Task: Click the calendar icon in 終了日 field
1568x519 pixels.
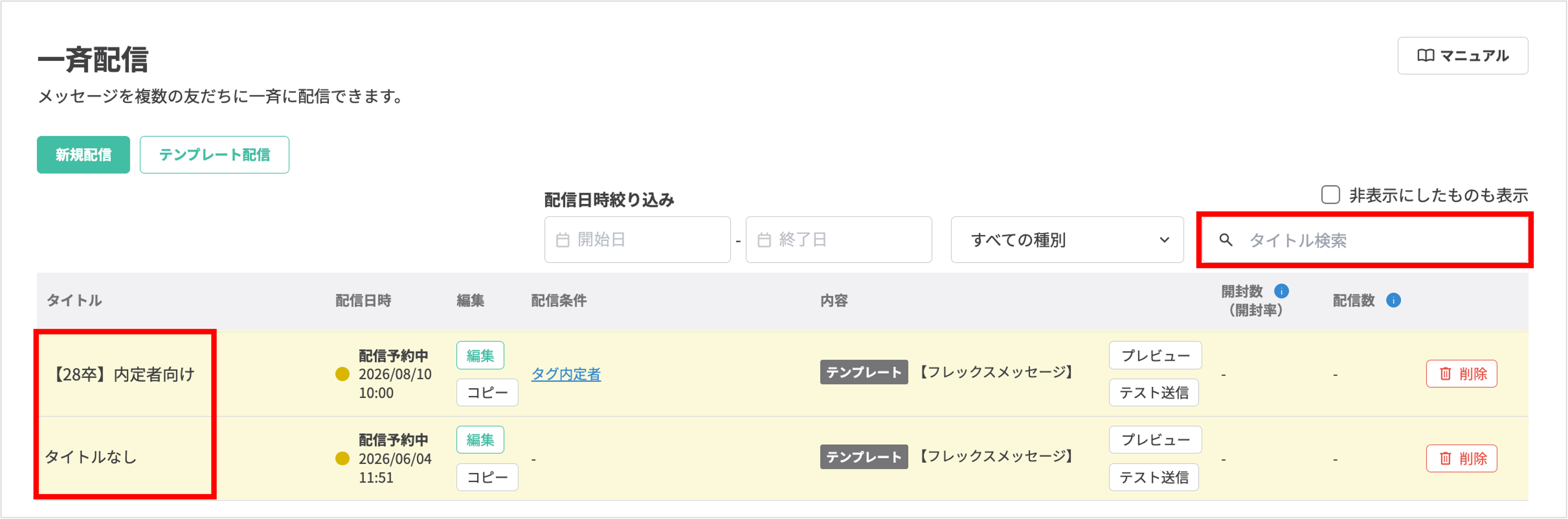Action: coord(764,240)
